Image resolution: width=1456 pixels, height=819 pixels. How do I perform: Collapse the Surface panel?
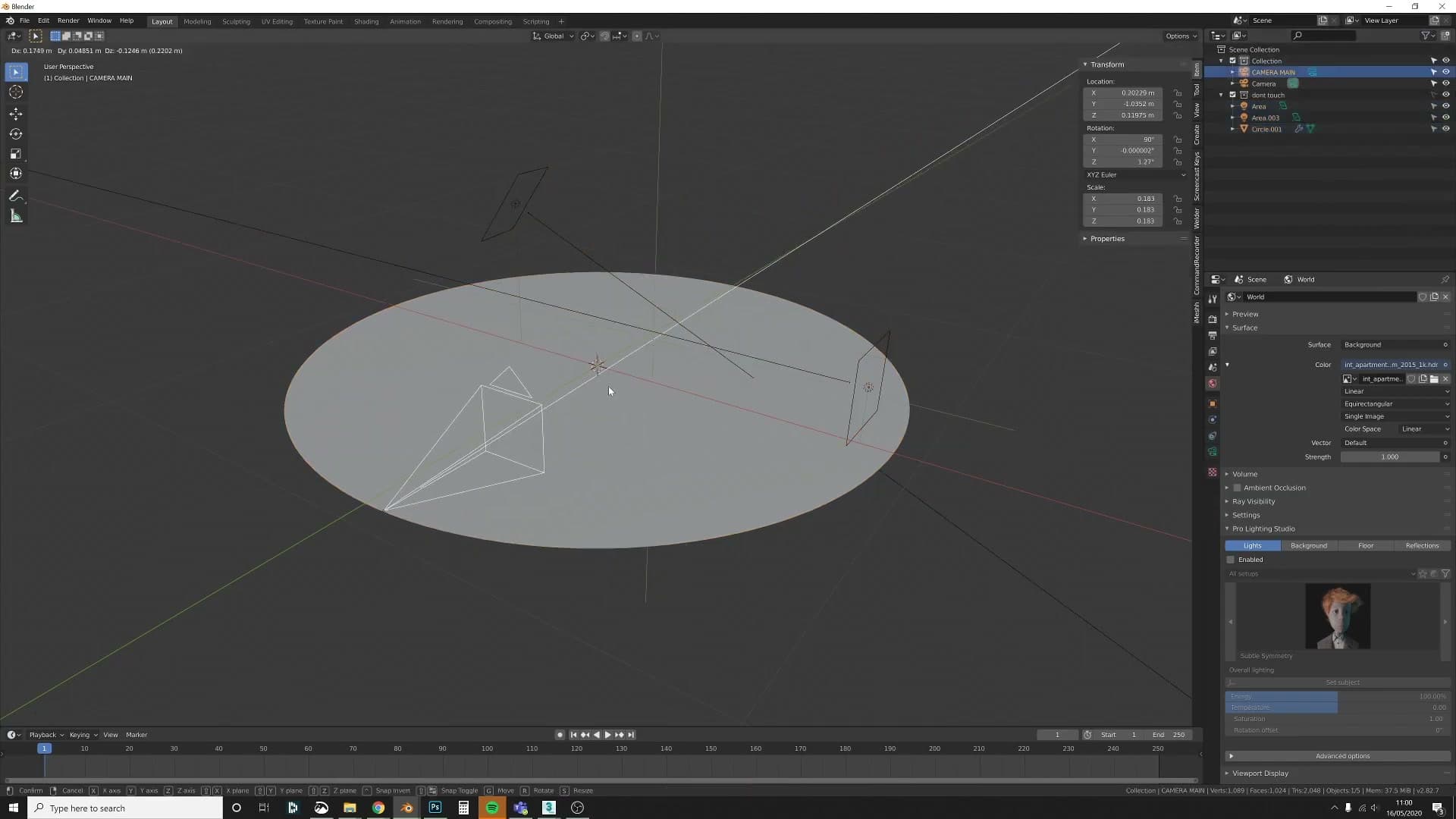click(1244, 328)
